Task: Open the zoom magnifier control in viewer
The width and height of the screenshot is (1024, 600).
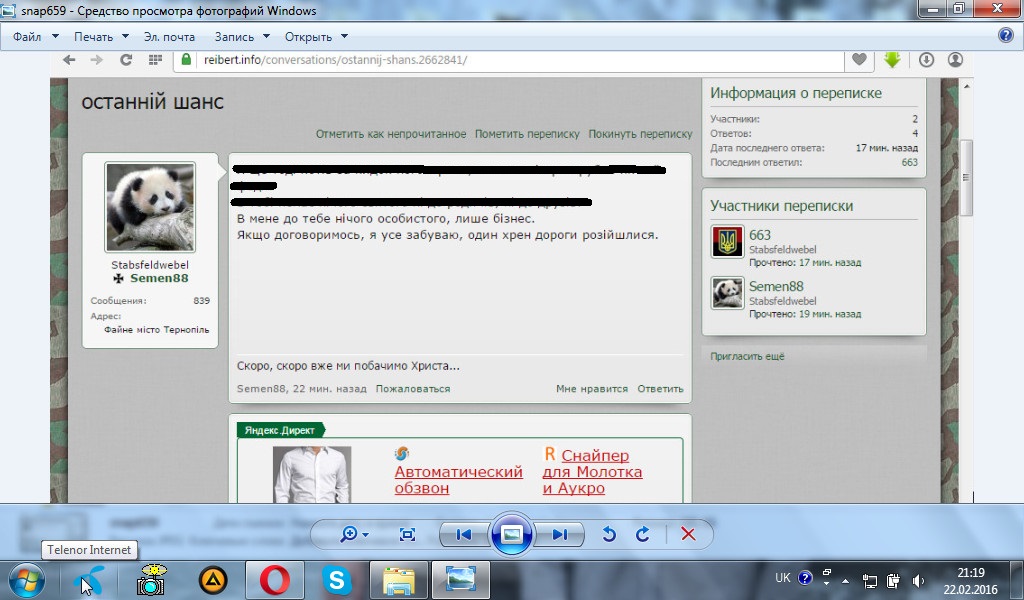Action: point(353,535)
